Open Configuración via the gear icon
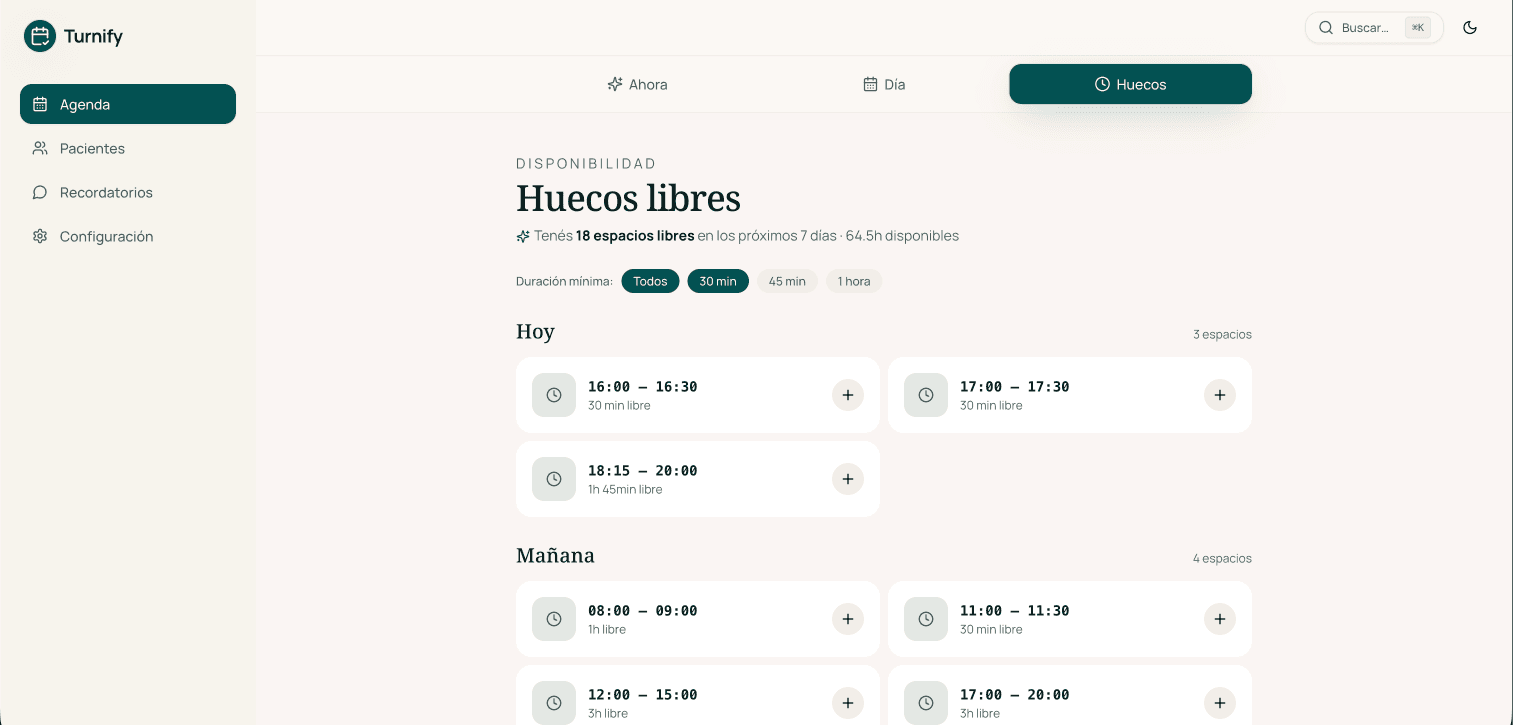Image resolution: width=1513 pixels, height=725 pixels. coord(40,236)
